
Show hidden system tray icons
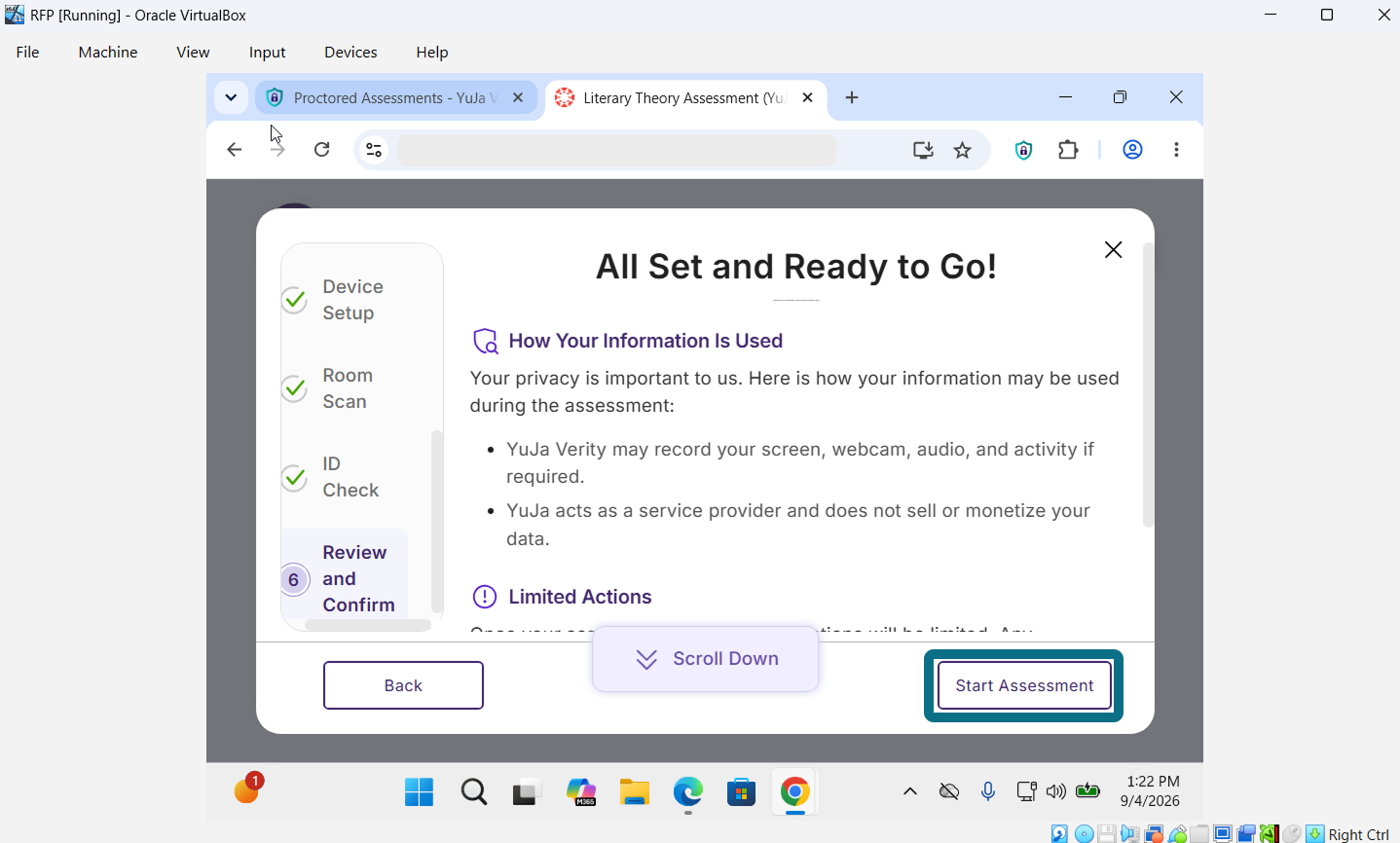click(x=910, y=791)
